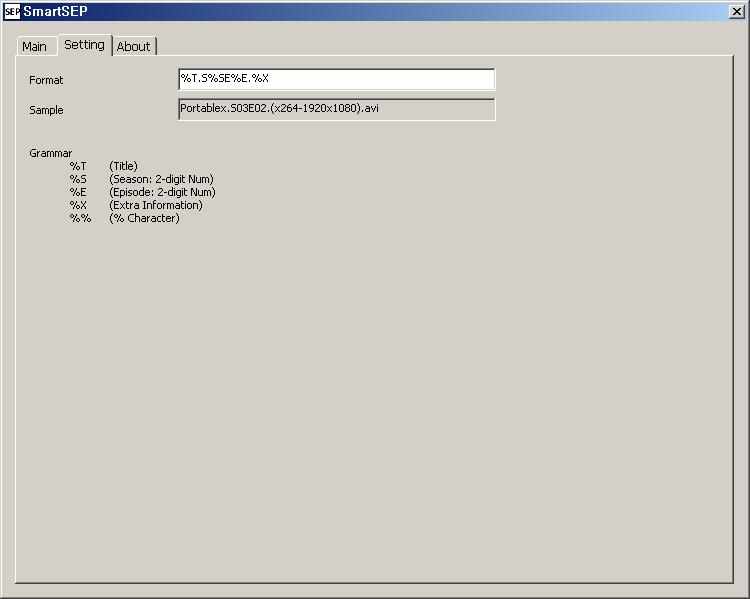Image resolution: width=750 pixels, height=599 pixels.
Task: Click the (% Character) description
Action: pos(144,218)
